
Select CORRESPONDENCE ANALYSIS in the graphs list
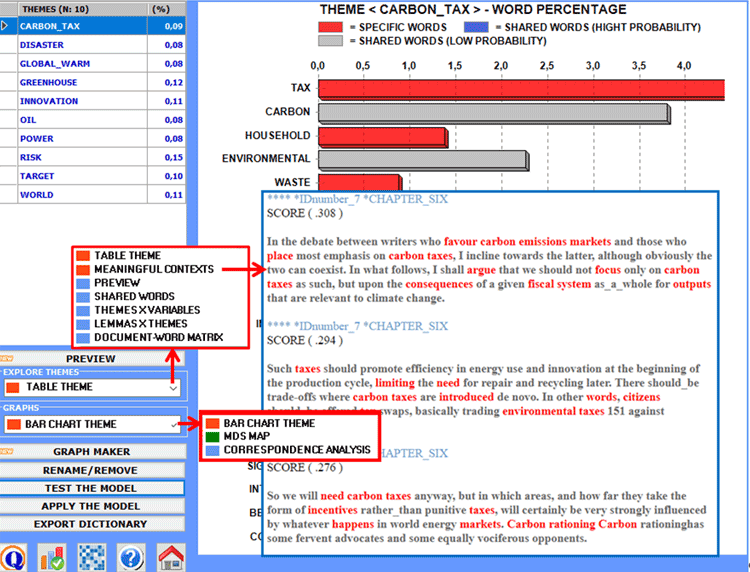(x=289, y=450)
